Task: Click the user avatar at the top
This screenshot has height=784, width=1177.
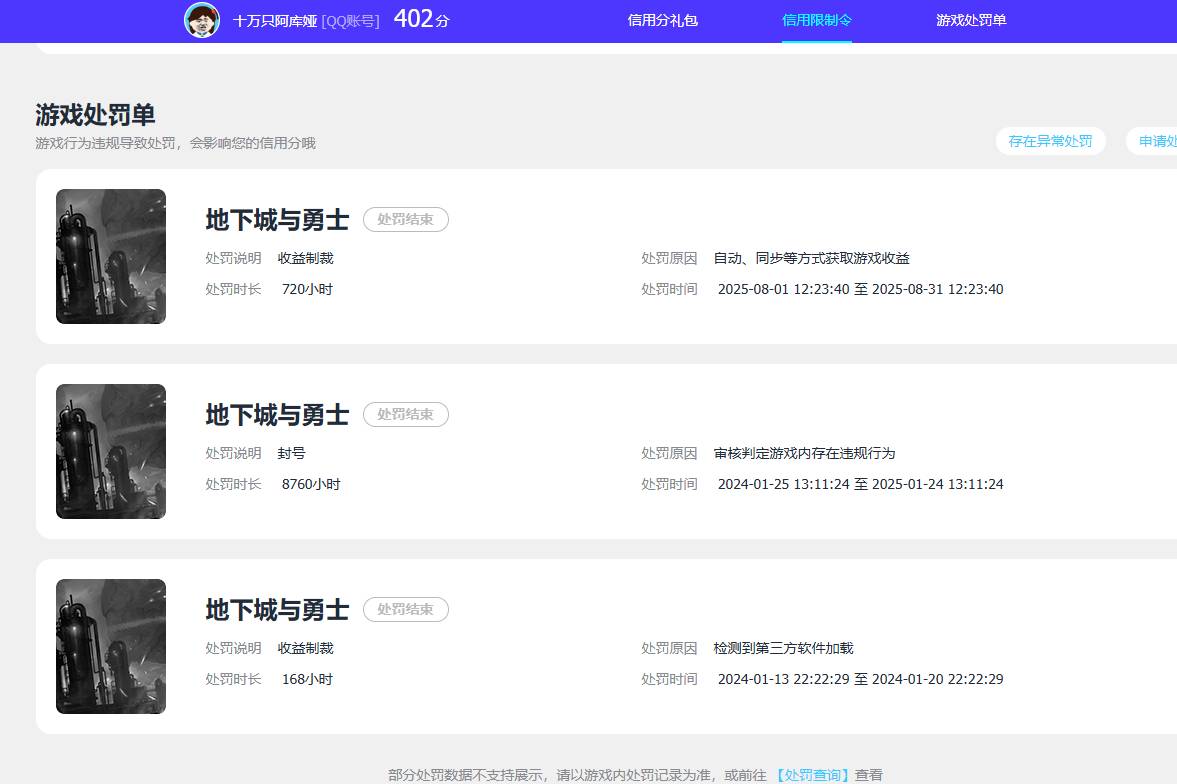Action: pyautogui.click(x=200, y=19)
